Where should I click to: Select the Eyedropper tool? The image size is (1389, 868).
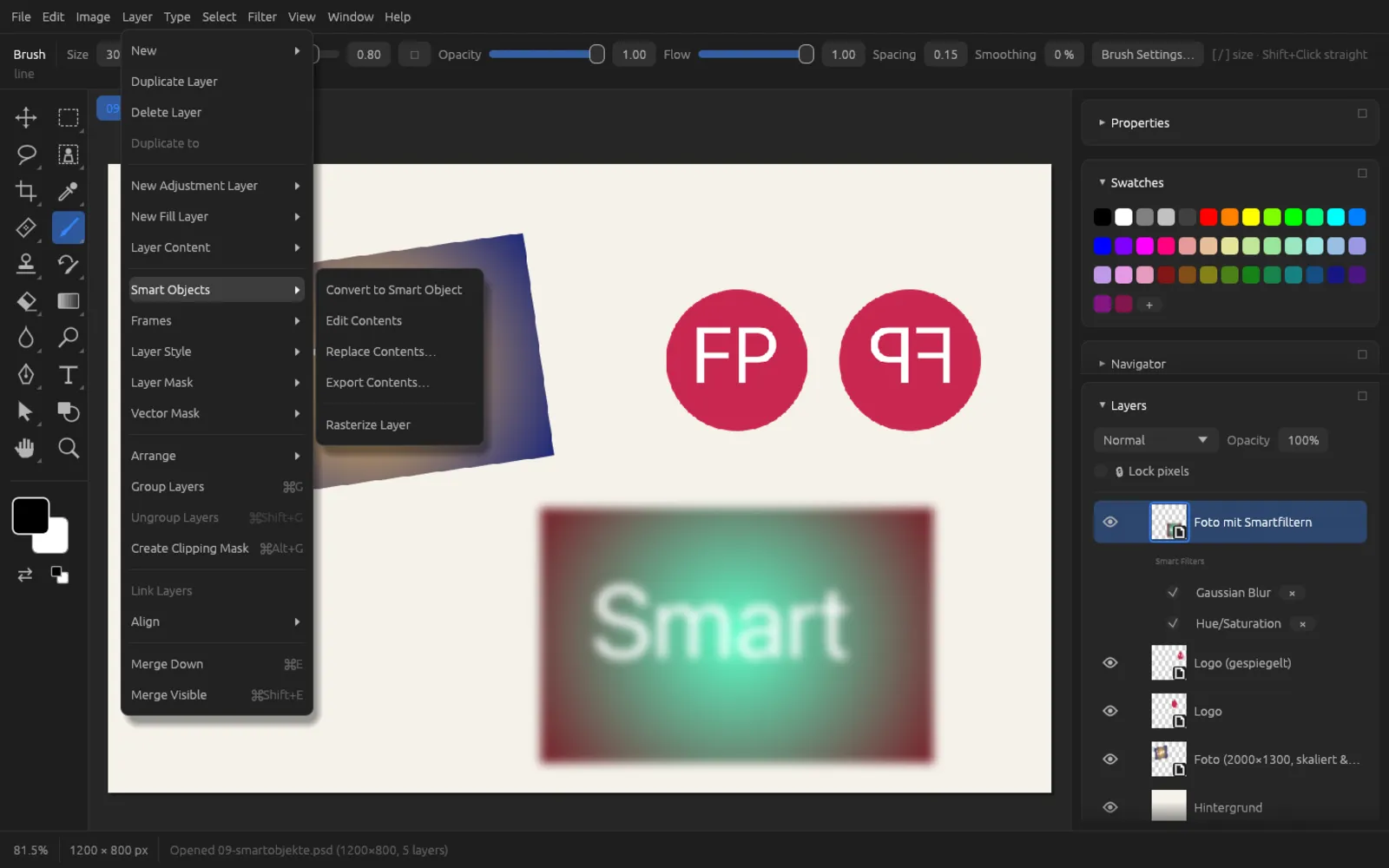68,191
